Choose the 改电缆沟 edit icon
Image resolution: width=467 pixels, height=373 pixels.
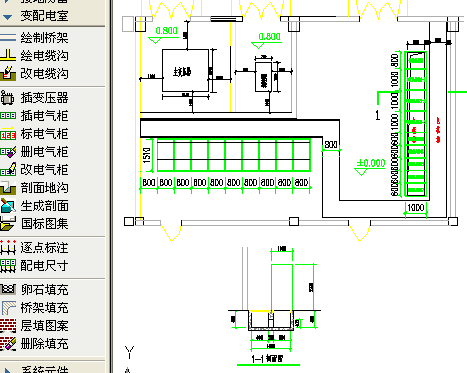8,73
